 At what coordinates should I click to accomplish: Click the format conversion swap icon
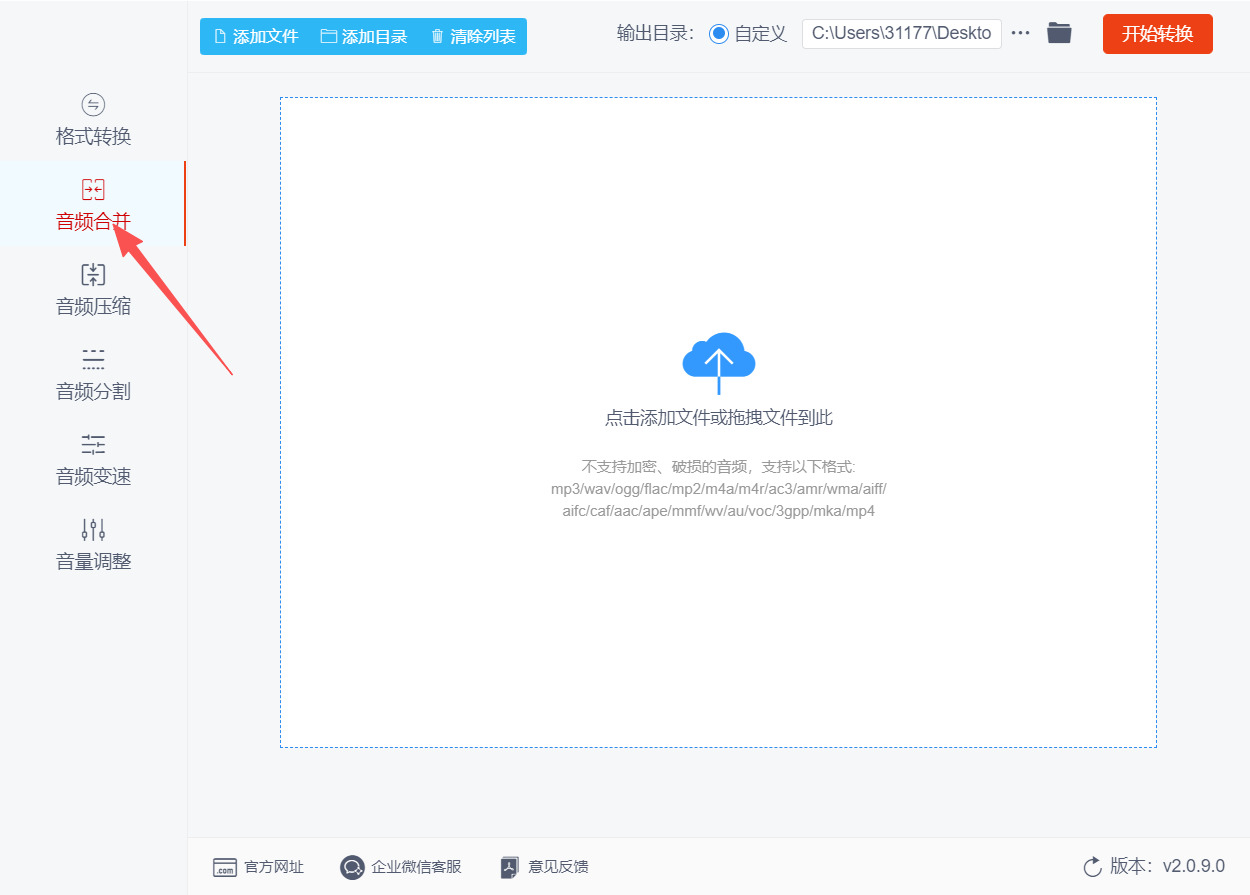click(93, 104)
